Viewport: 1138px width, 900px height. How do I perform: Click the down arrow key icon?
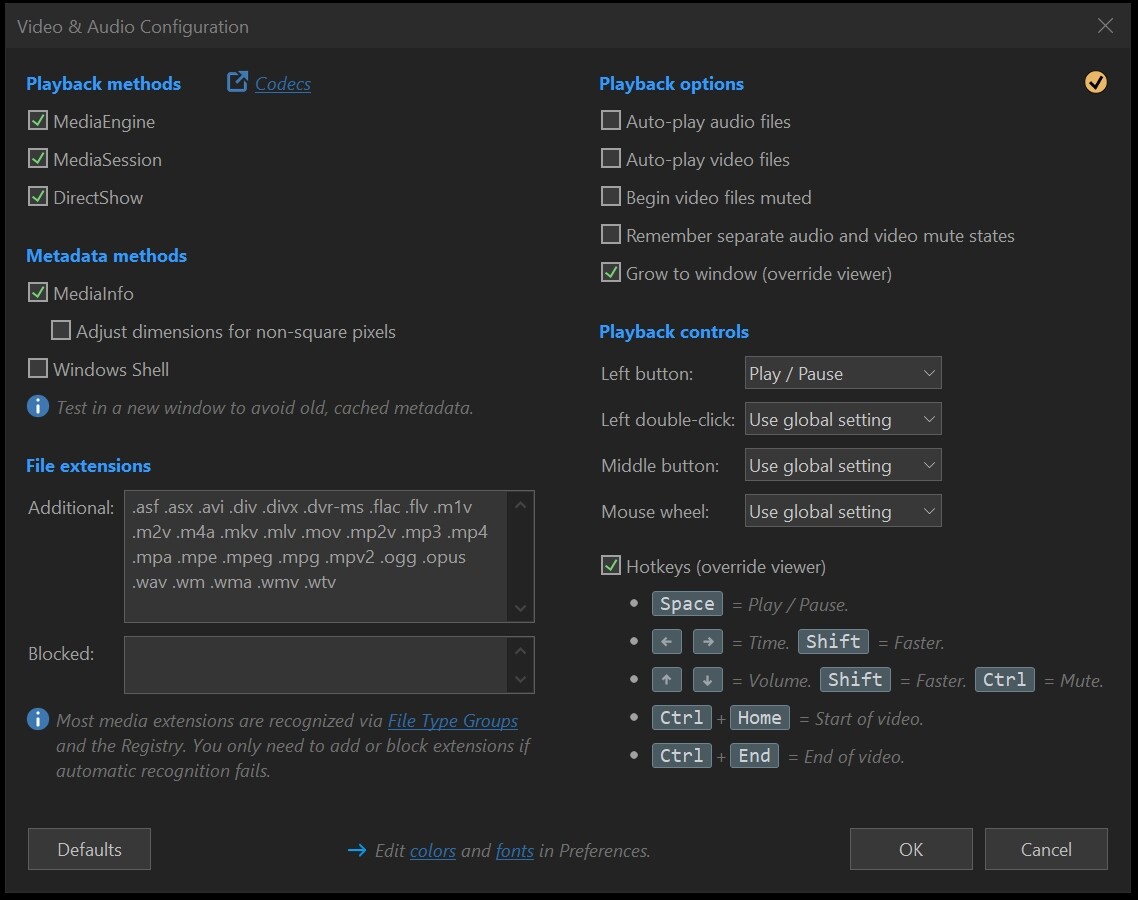click(708, 680)
